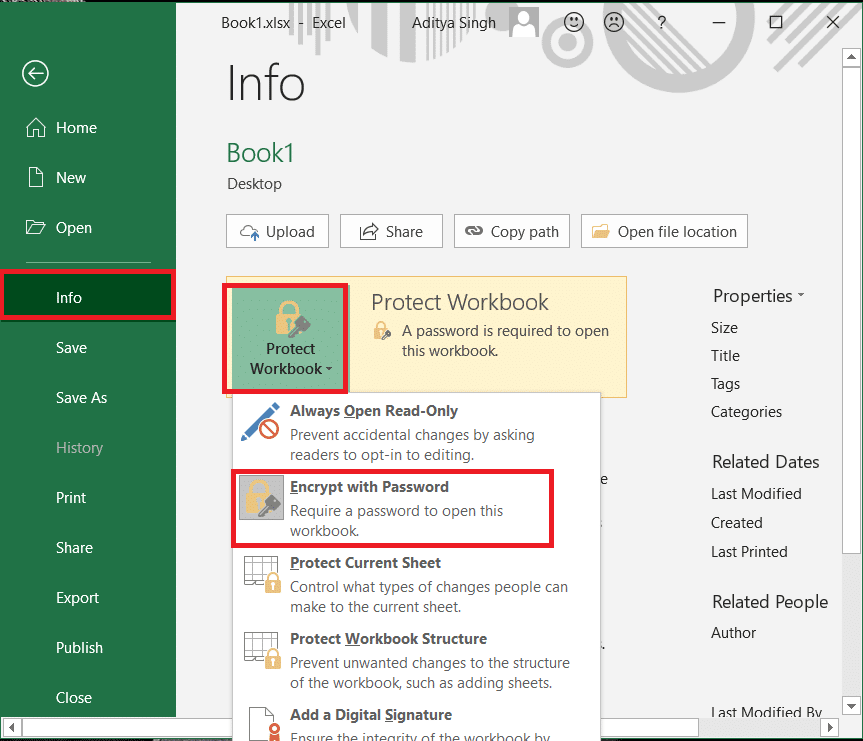Click the Always Open Read-Only icon
Image resolution: width=863 pixels, height=741 pixels.
click(x=258, y=422)
